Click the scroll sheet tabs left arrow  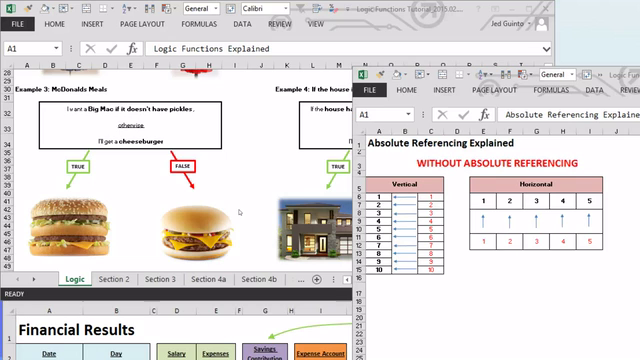(x=18, y=279)
